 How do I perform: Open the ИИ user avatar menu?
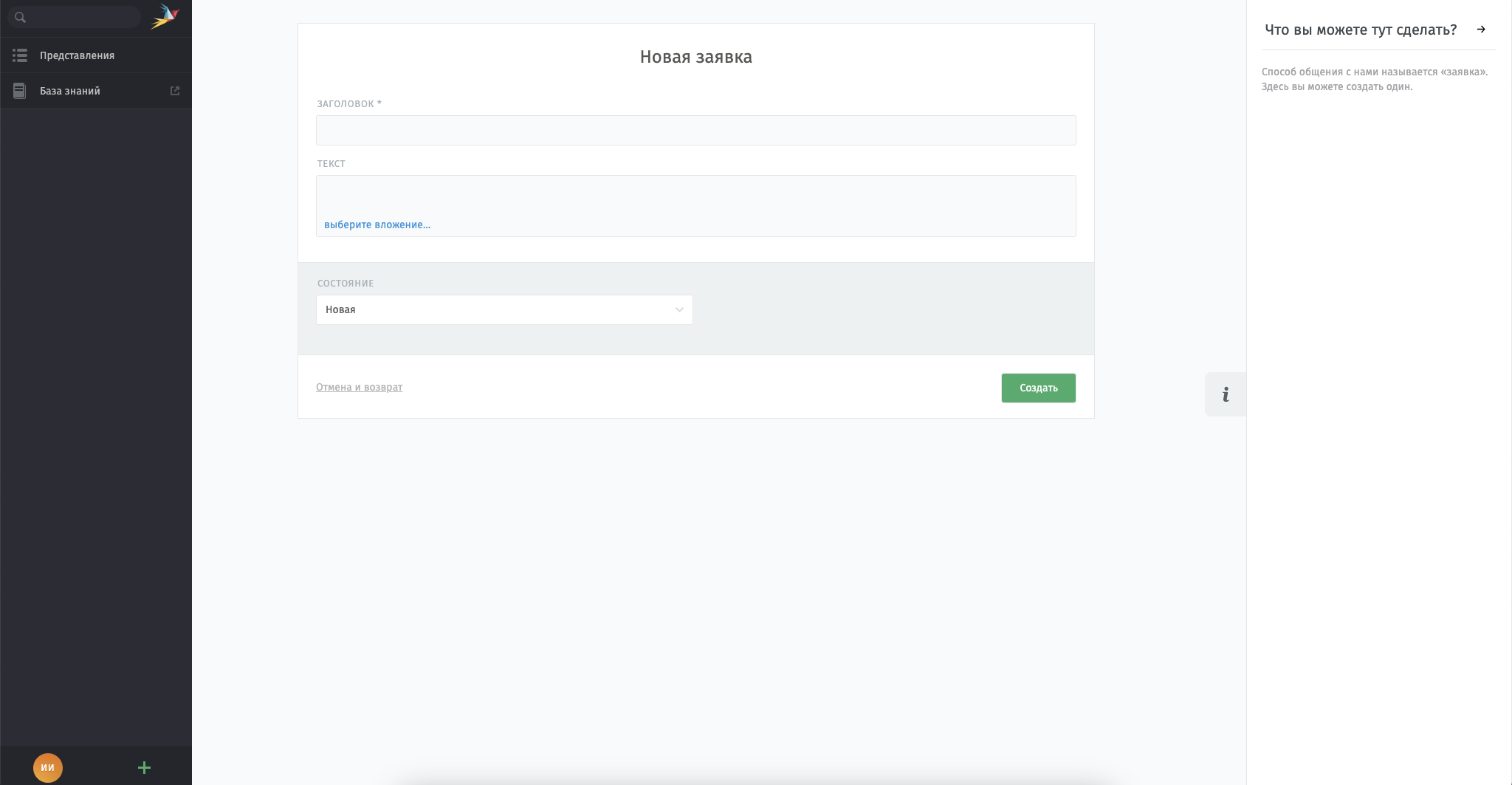pos(48,767)
